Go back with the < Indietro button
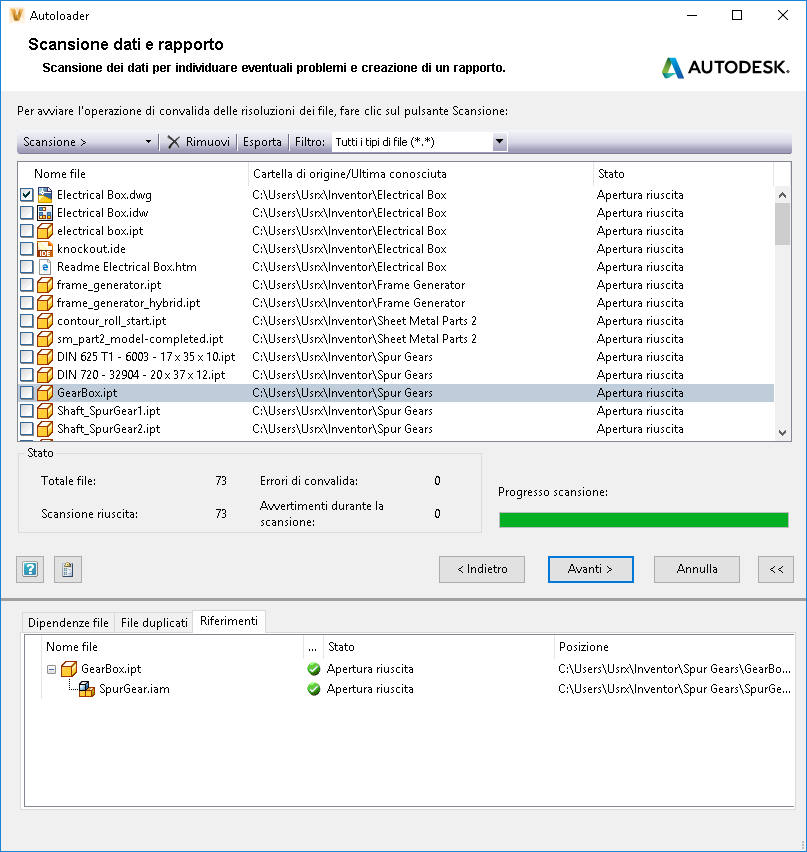The height and width of the screenshot is (852, 807). pos(482,569)
